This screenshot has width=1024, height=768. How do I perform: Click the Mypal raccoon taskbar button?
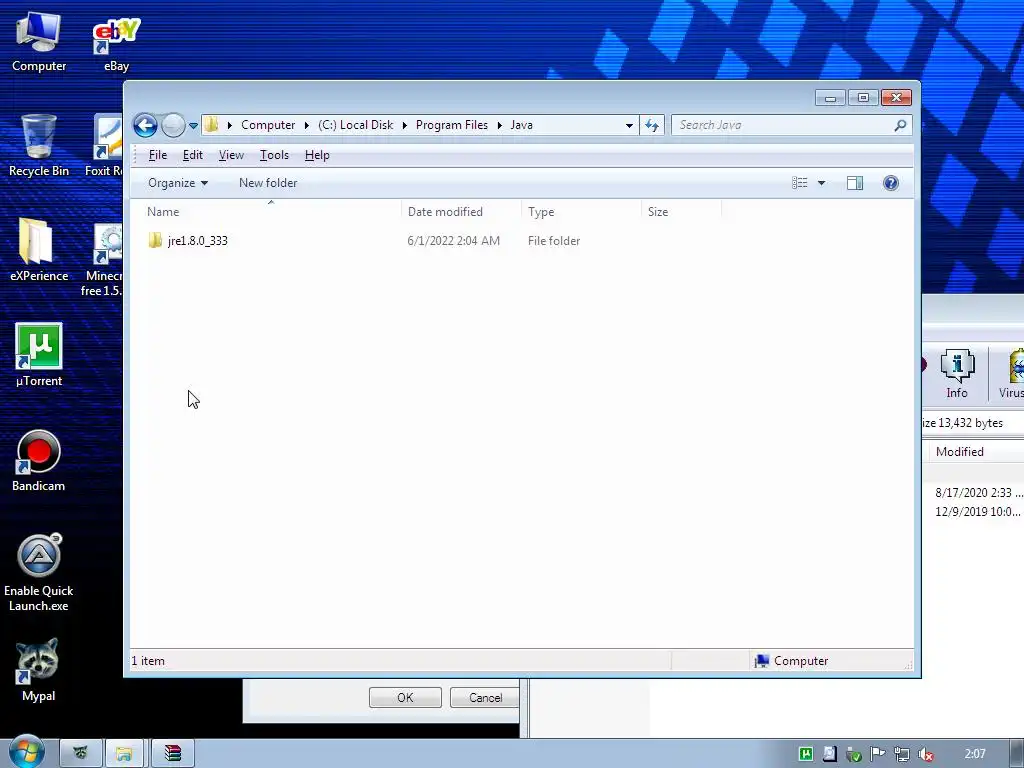pyautogui.click(x=80, y=754)
